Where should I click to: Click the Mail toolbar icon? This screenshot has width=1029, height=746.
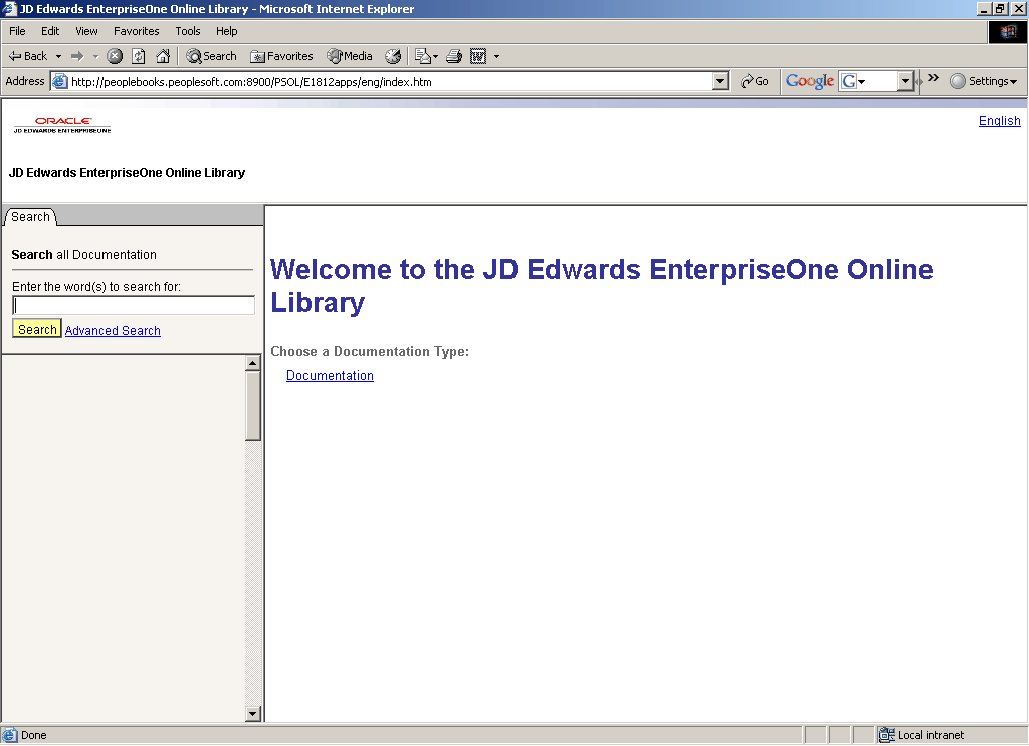point(426,56)
